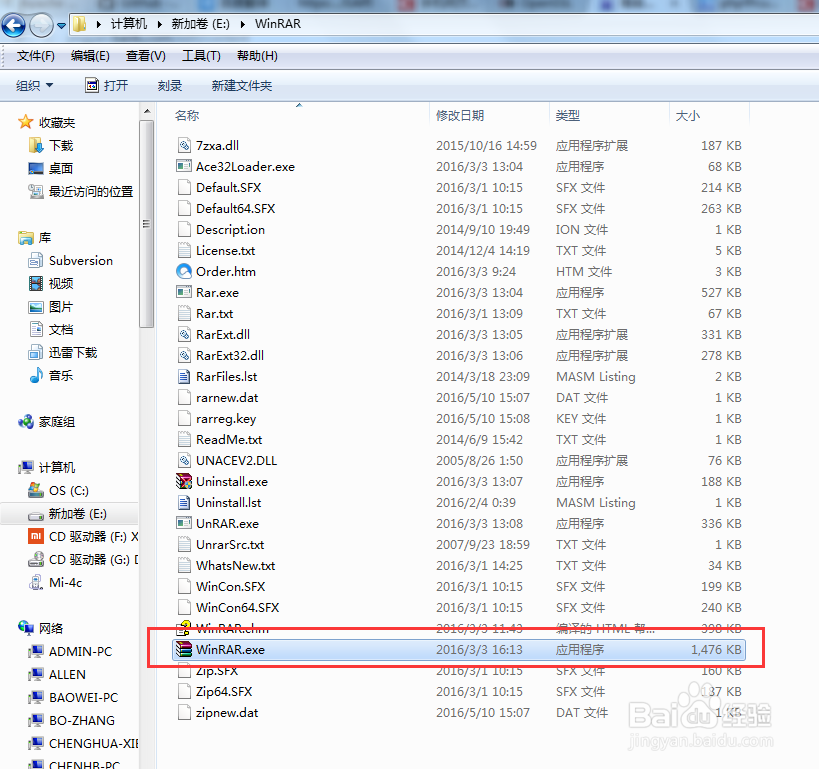Select 计算机 node in sidebar
Image resolution: width=819 pixels, height=769 pixels.
pyautogui.click(x=46, y=467)
